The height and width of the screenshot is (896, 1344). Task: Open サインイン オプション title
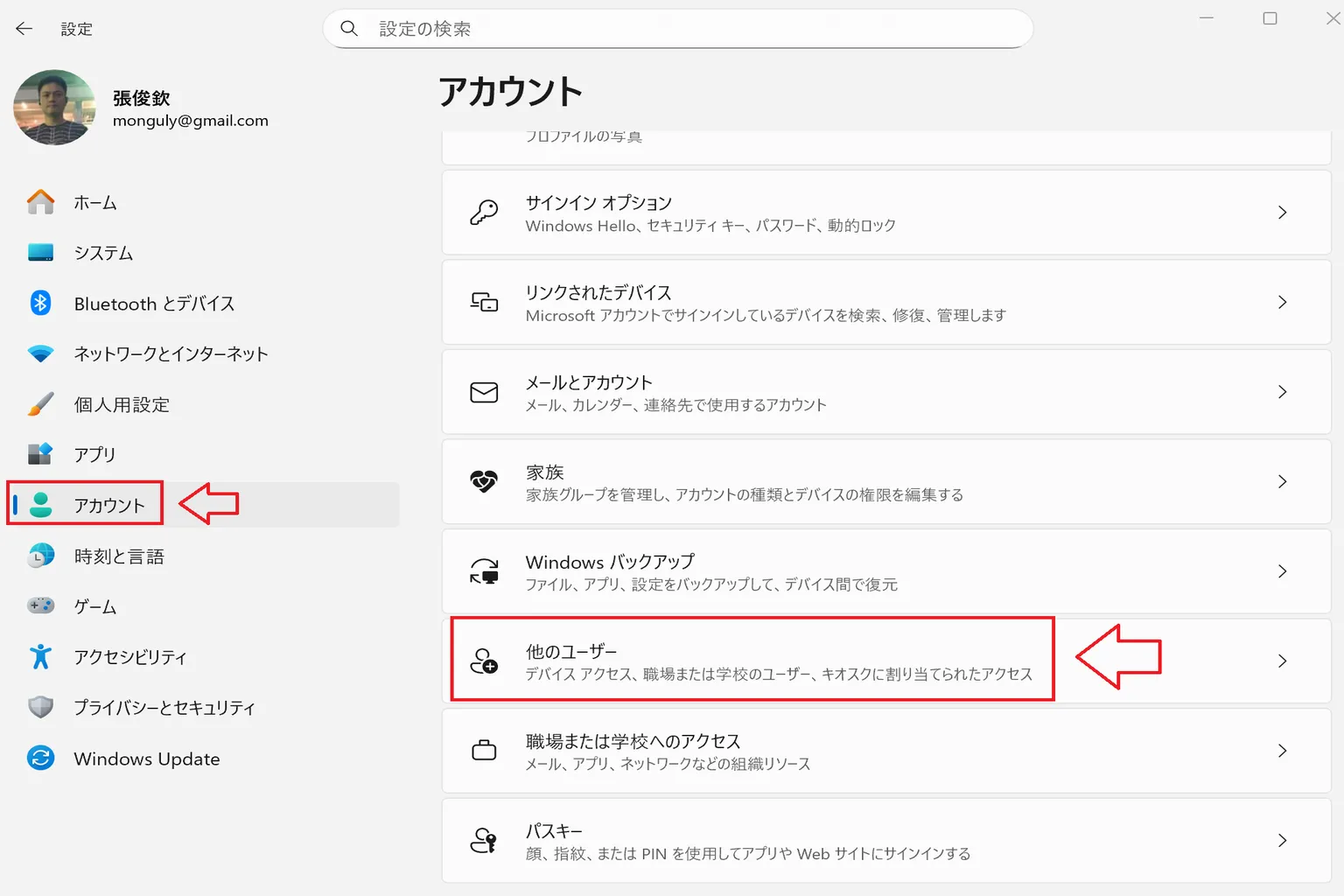[598, 203]
